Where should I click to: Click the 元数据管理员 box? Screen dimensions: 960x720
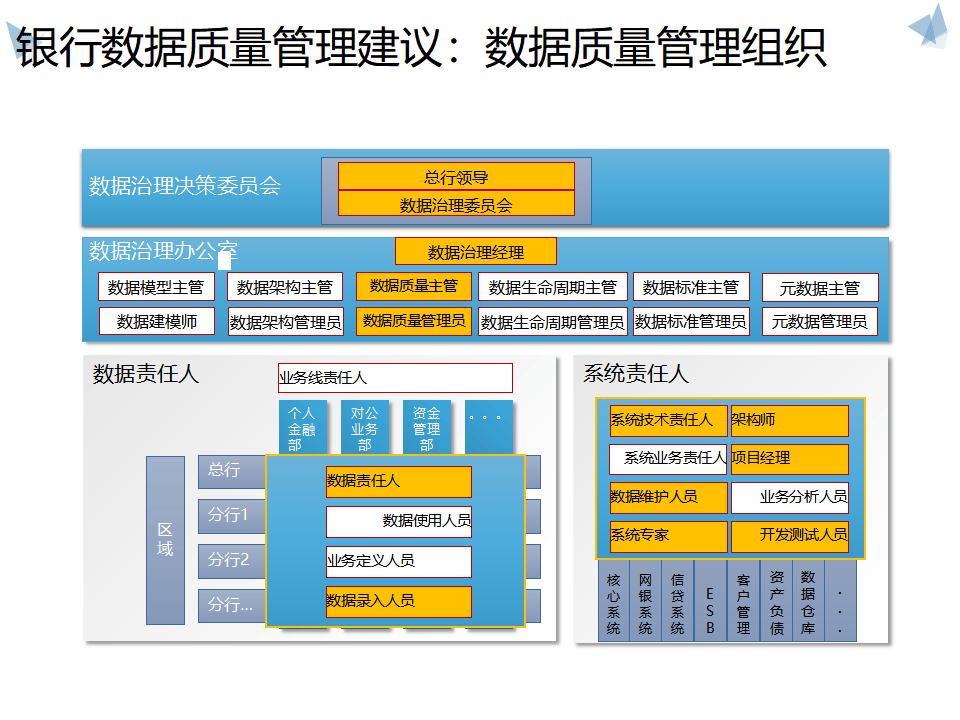coord(819,322)
